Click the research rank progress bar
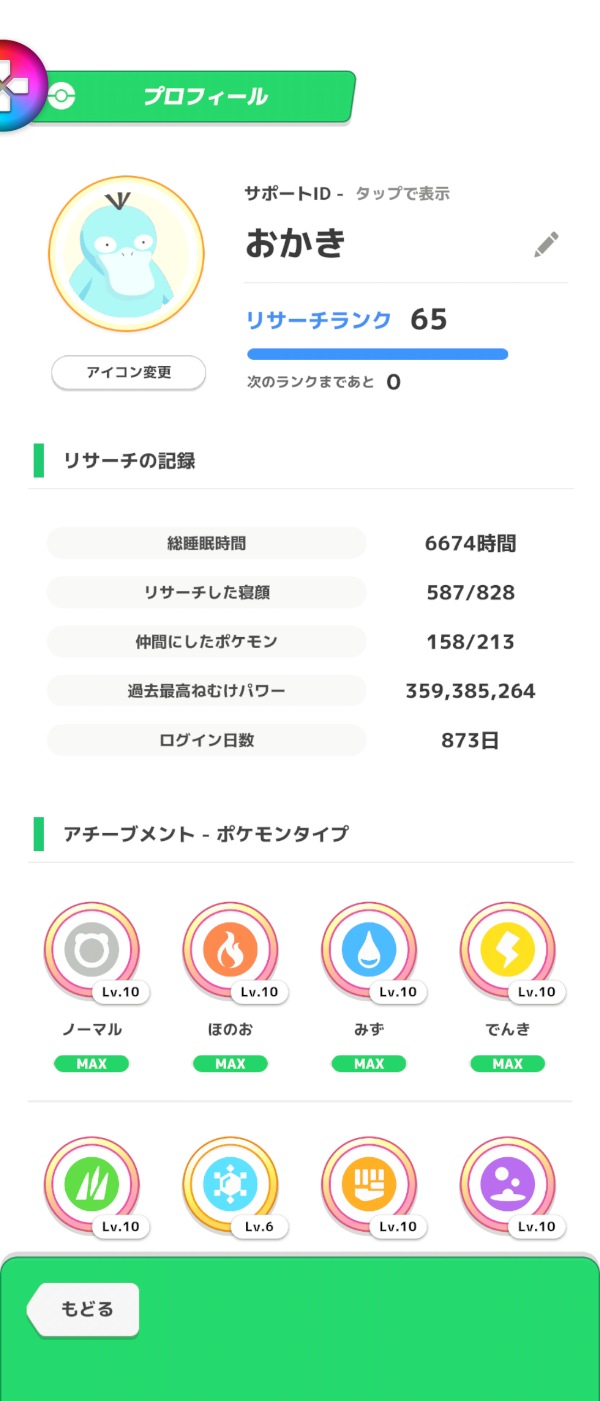 click(377, 354)
